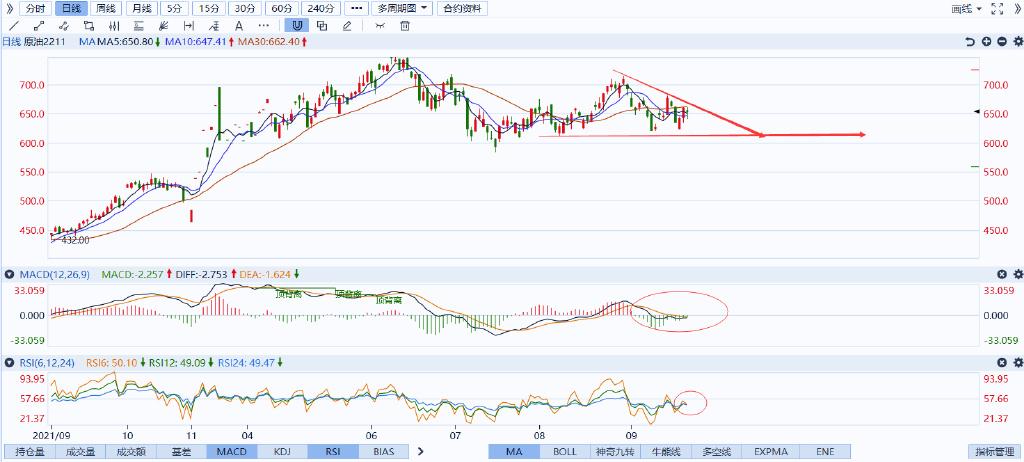
Task: Click the zoom in chart icon
Action: (986, 42)
